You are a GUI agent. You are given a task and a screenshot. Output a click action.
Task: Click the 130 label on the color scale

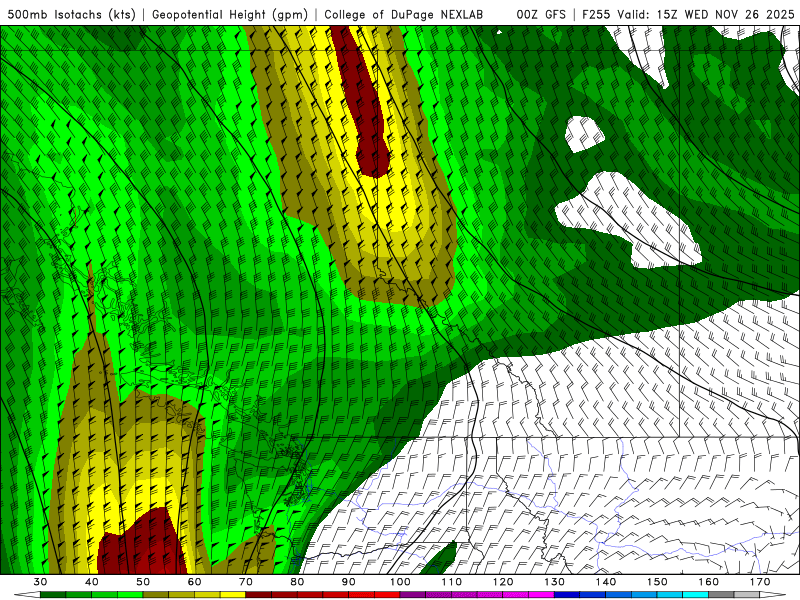pyautogui.click(x=554, y=582)
